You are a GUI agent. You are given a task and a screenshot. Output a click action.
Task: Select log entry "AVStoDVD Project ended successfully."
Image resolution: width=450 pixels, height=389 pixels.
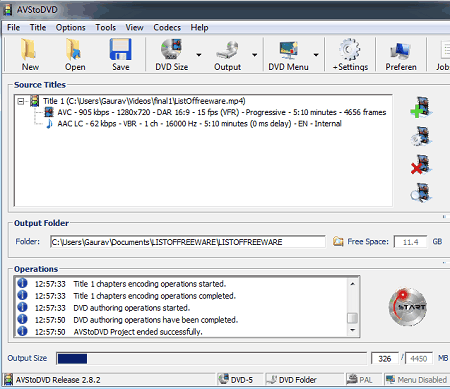click(138, 332)
